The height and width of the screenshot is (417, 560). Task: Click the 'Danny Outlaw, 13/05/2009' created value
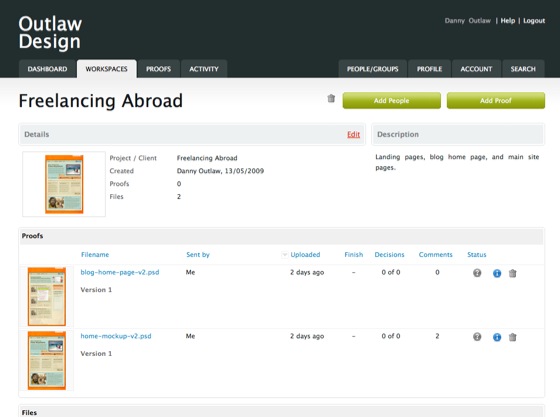point(220,171)
